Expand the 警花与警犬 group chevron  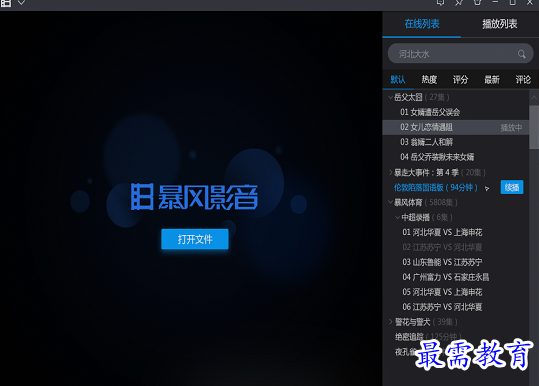pos(390,322)
